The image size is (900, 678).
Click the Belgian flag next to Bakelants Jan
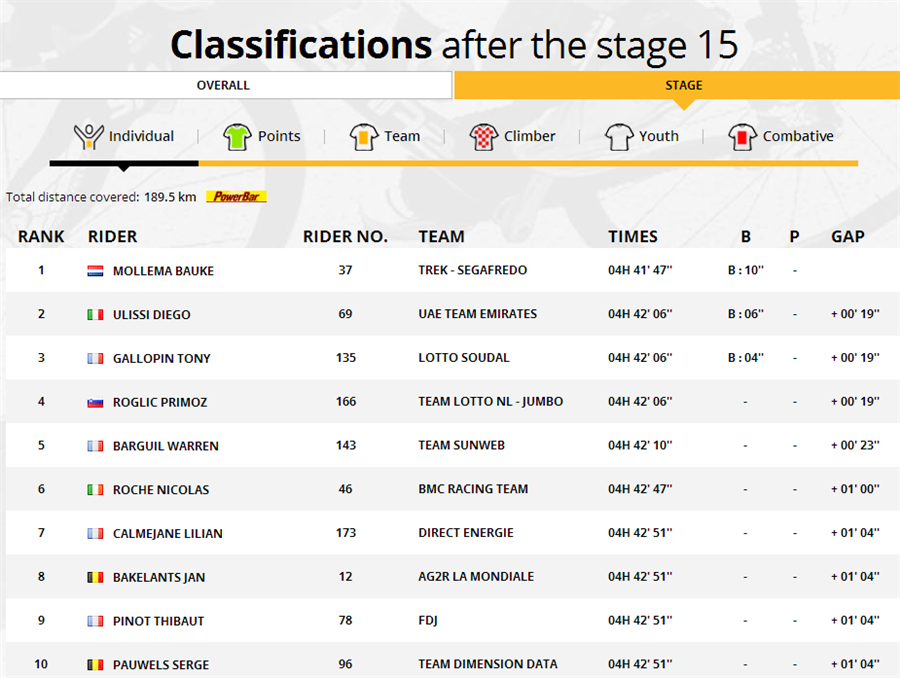coord(95,578)
